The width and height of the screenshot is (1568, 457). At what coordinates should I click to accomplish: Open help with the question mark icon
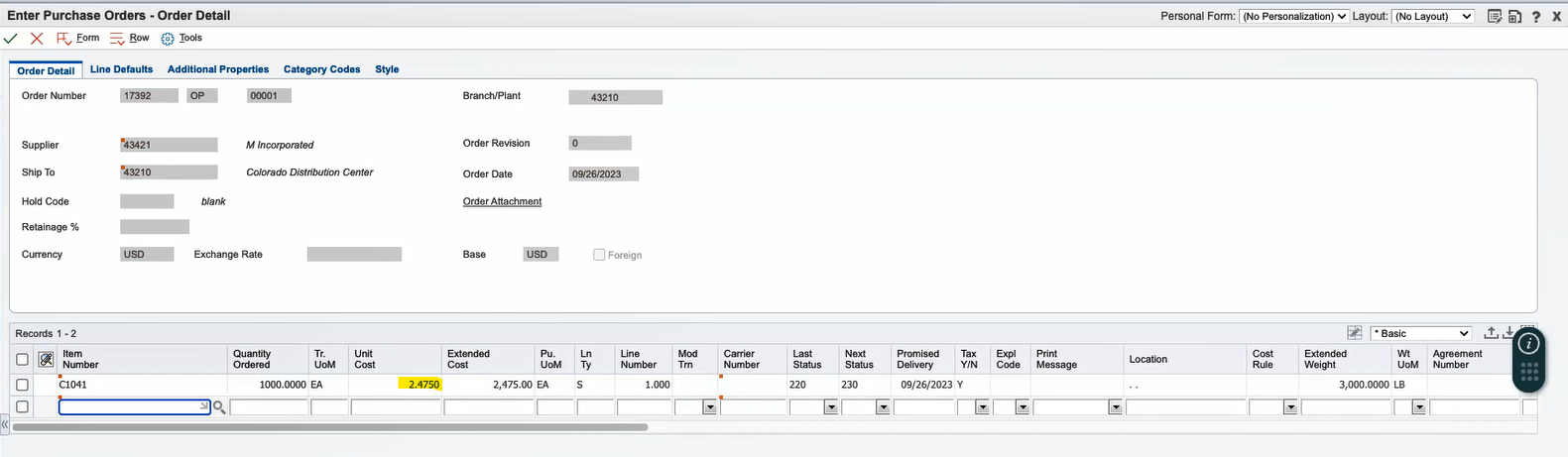[1536, 16]
